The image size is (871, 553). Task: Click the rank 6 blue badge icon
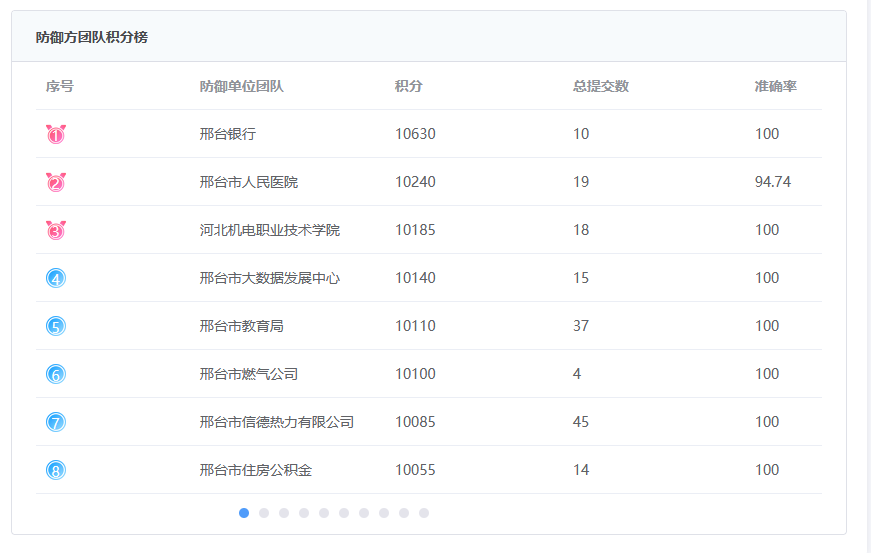56,374
